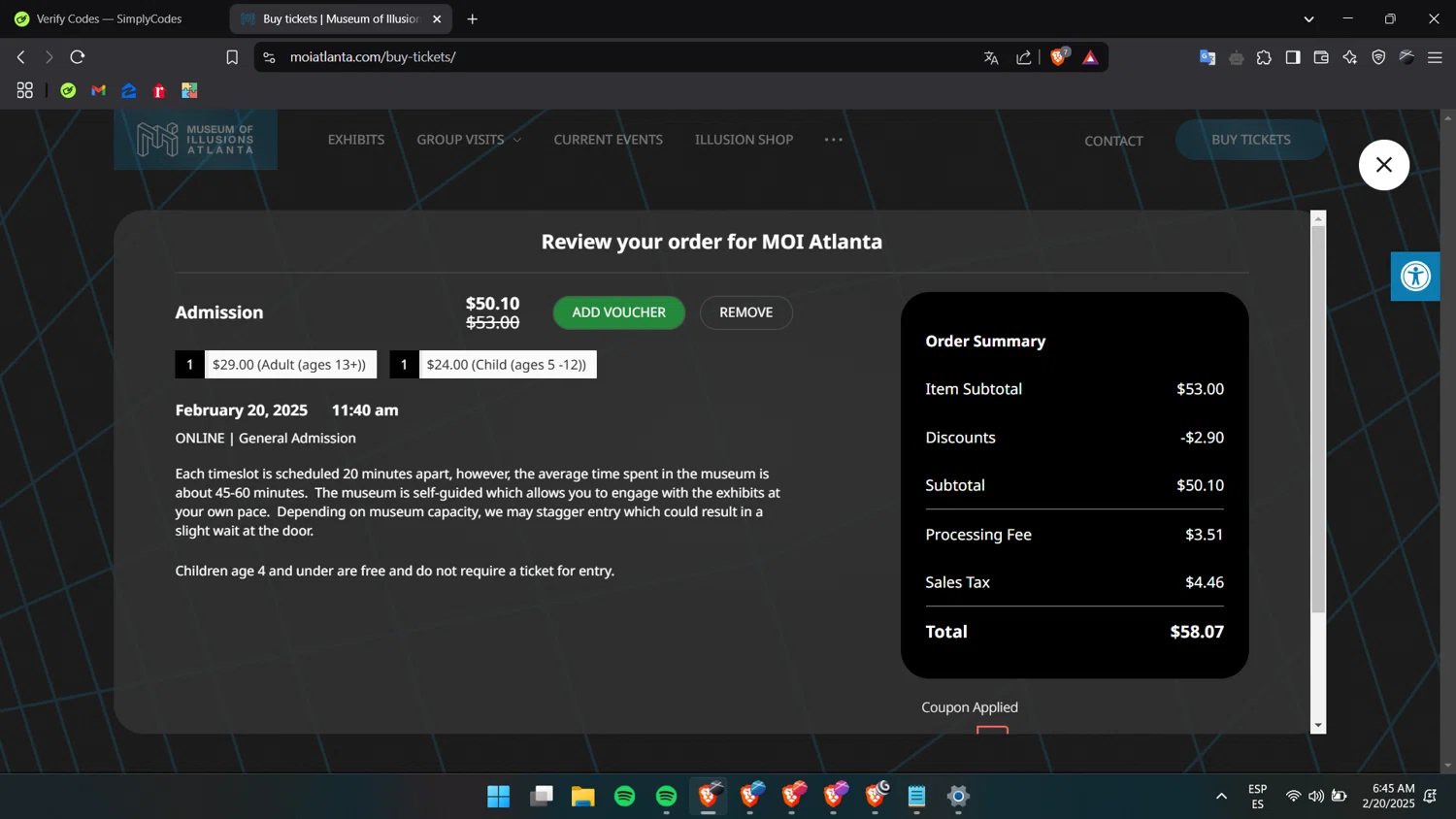The width and height of the screenshot is (1456, 819).
Task: Open the bookmarks bar apps grid icon
Action: [x=25, y=90]
